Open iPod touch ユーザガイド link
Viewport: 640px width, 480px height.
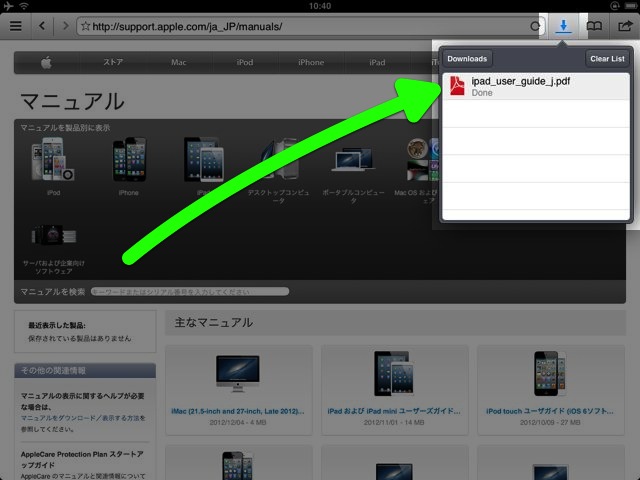pos(550,411)
